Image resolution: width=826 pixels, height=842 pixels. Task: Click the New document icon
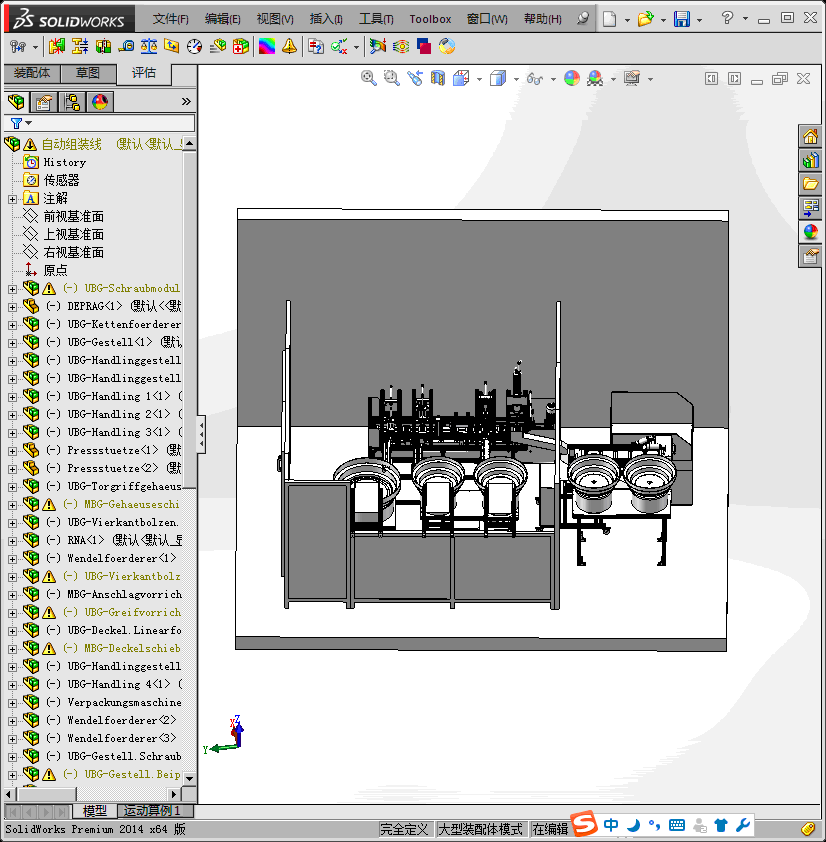tap(610, 19)
